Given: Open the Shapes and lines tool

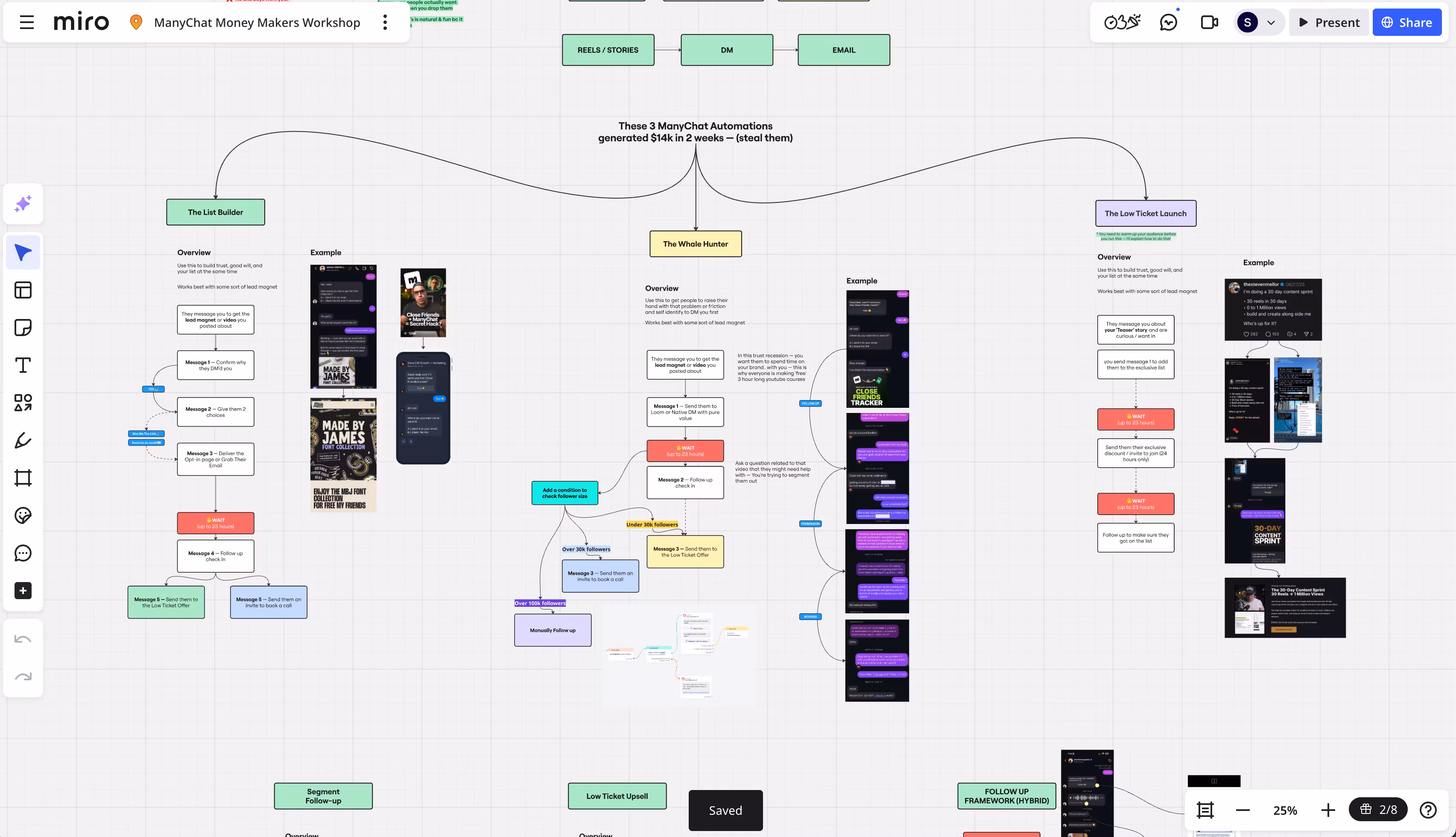Looking at the screenshot, I should (x=23, y=402).
